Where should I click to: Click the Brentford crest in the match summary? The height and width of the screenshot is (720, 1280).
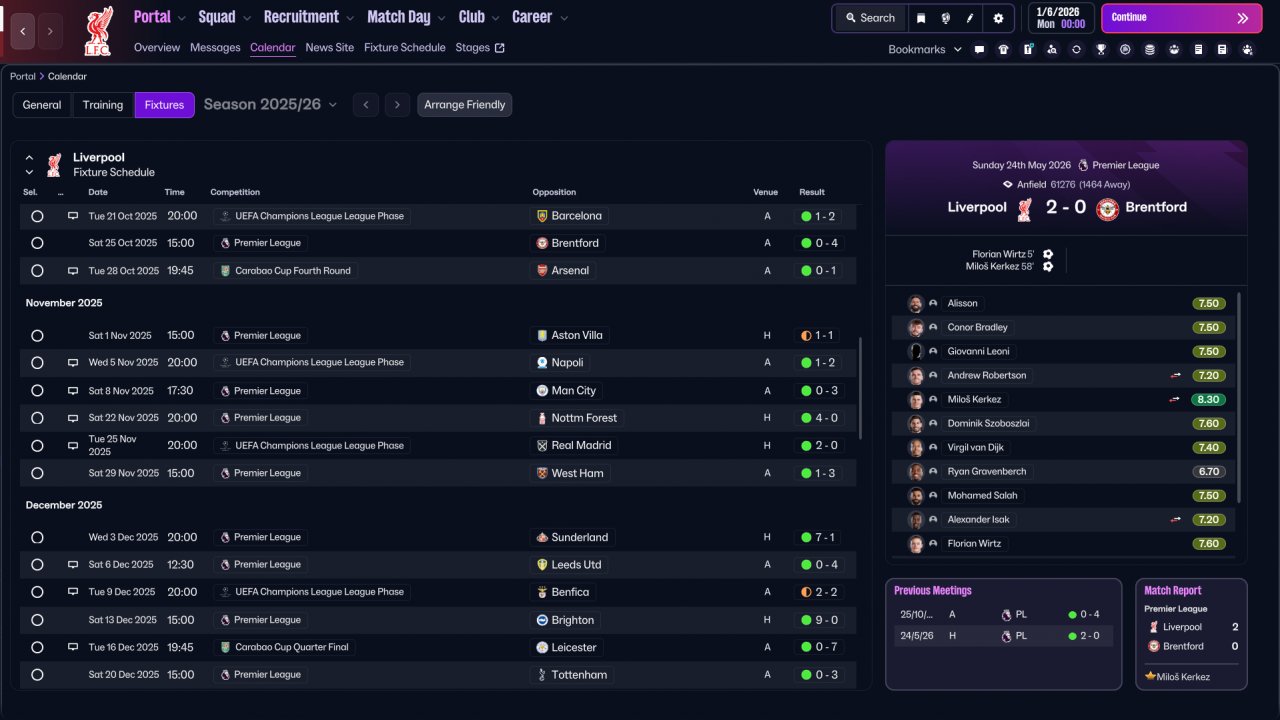coord(1107,208)
